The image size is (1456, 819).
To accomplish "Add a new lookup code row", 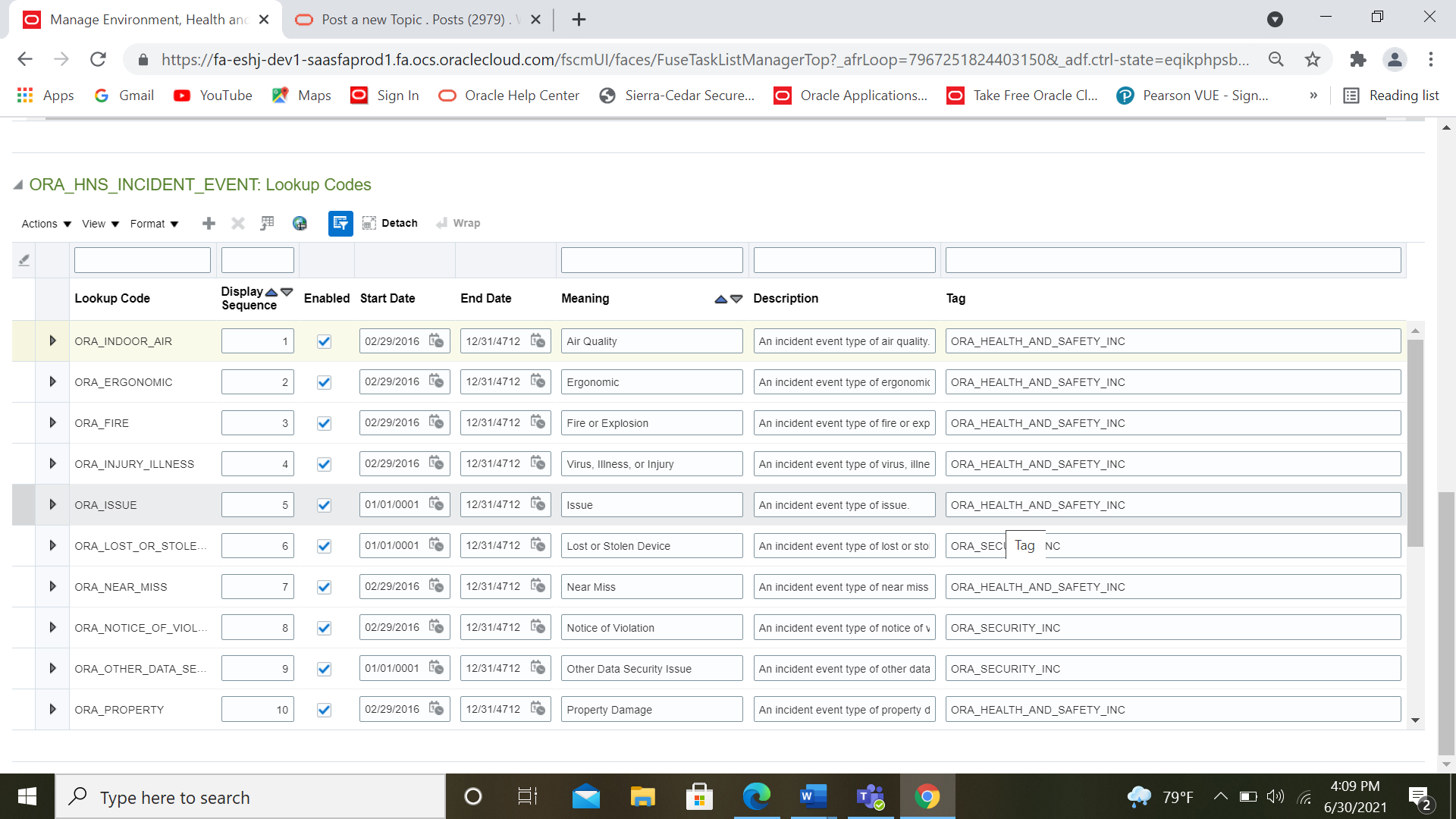I will pos(208,223).
